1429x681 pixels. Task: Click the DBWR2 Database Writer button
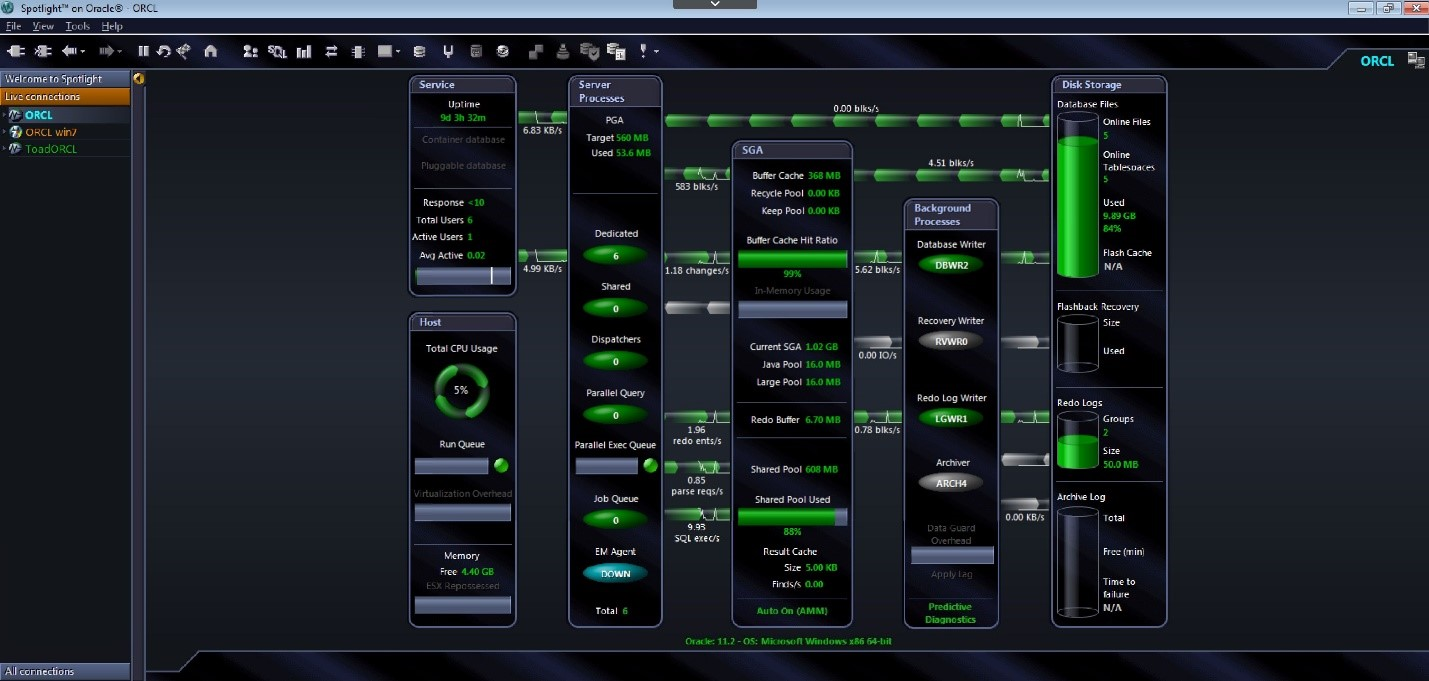pos(951,265)
